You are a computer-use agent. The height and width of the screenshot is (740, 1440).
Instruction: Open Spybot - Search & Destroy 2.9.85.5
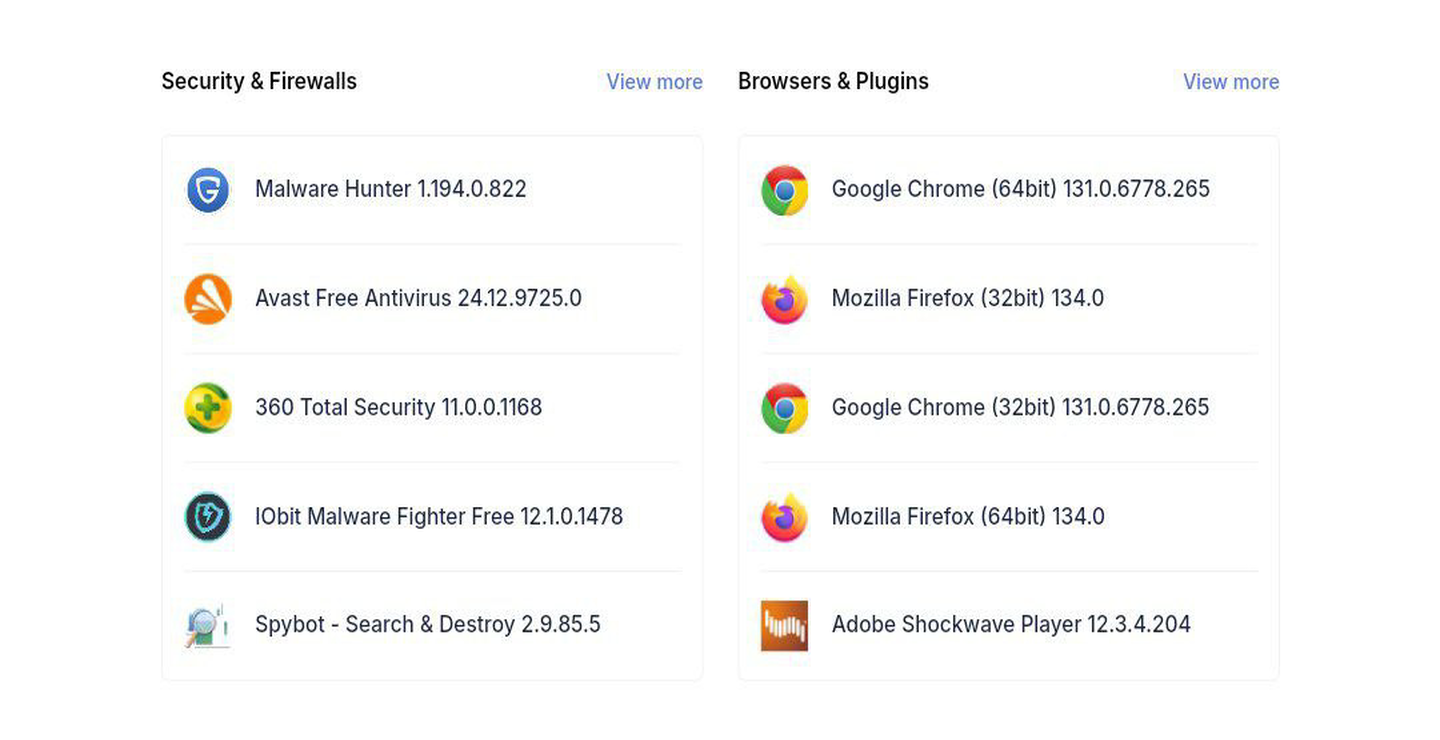(428, 625)
